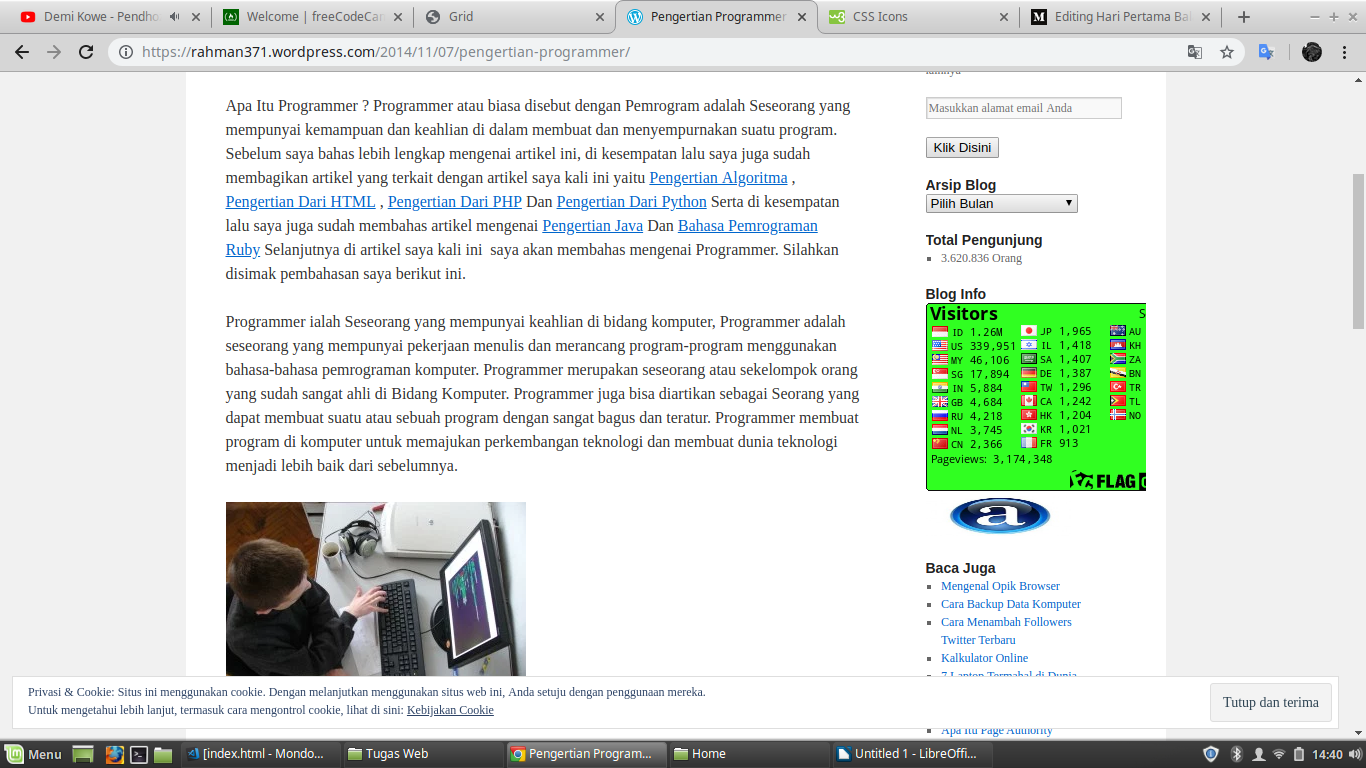The image size is (1366, 768).
Task: Open a new browser tab
Action: pyautogui.click(x=1244, y=17)
